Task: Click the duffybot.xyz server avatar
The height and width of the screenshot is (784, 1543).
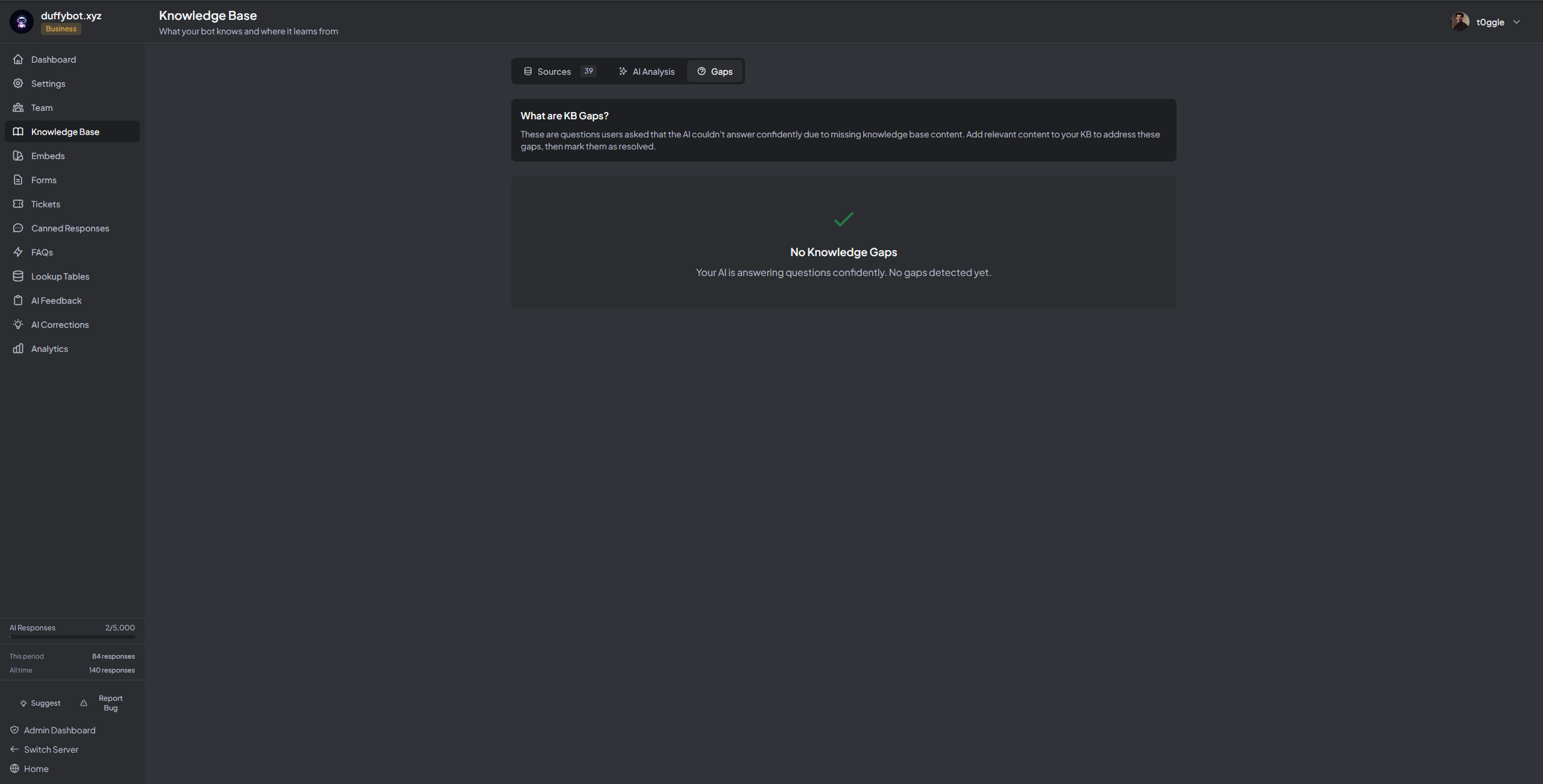Action: 22,22
